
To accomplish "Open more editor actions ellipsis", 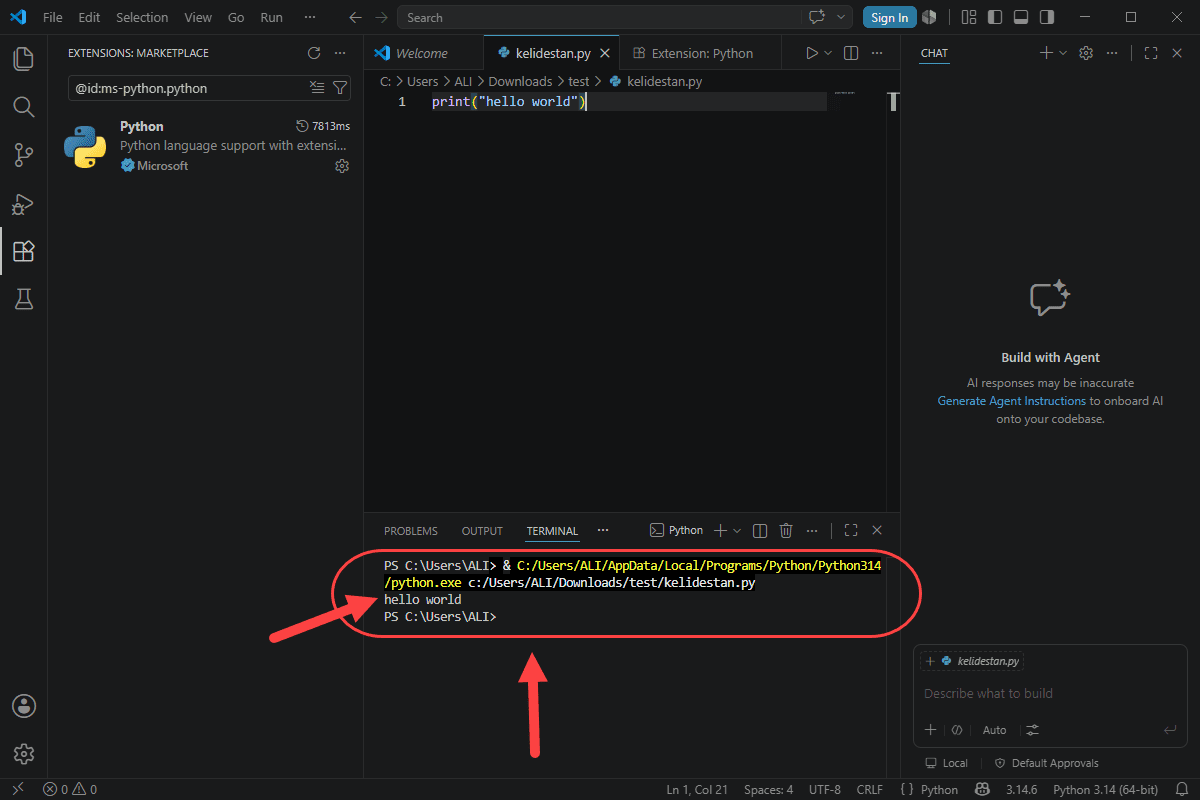I will tap(877, 53).
